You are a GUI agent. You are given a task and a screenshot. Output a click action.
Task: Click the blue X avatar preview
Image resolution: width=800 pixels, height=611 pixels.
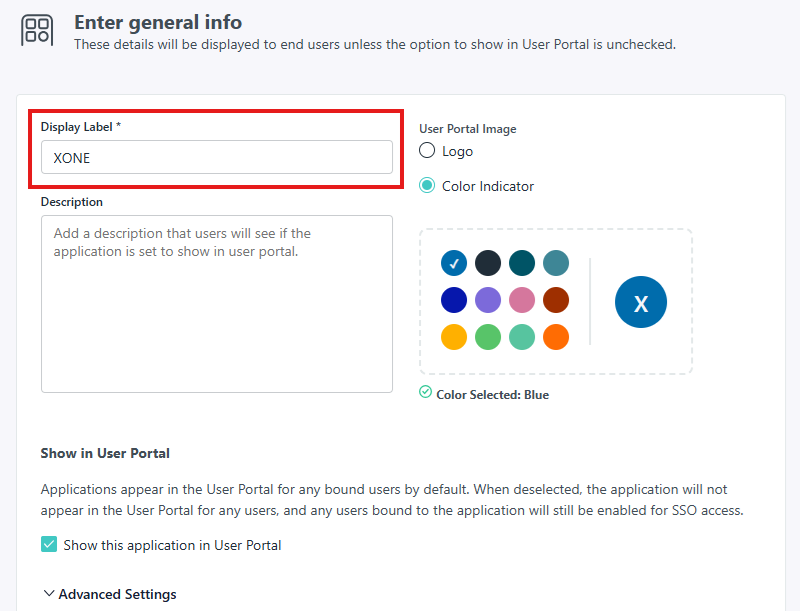click(641, 304)
